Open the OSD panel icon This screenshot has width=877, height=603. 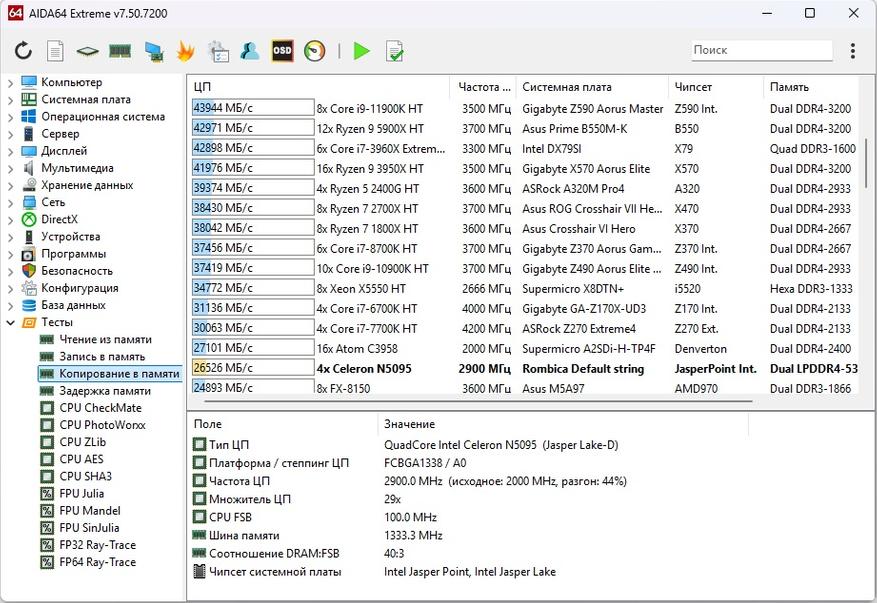pos(282,51)
